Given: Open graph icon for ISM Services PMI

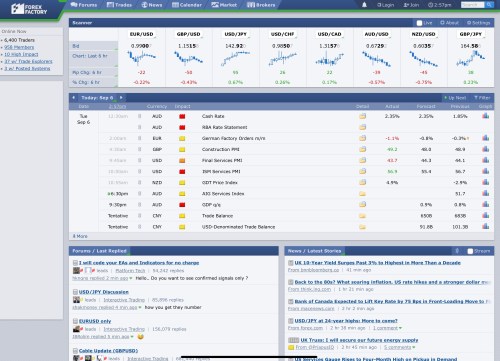Looking at the screenshot, I should tap(486, 171).
